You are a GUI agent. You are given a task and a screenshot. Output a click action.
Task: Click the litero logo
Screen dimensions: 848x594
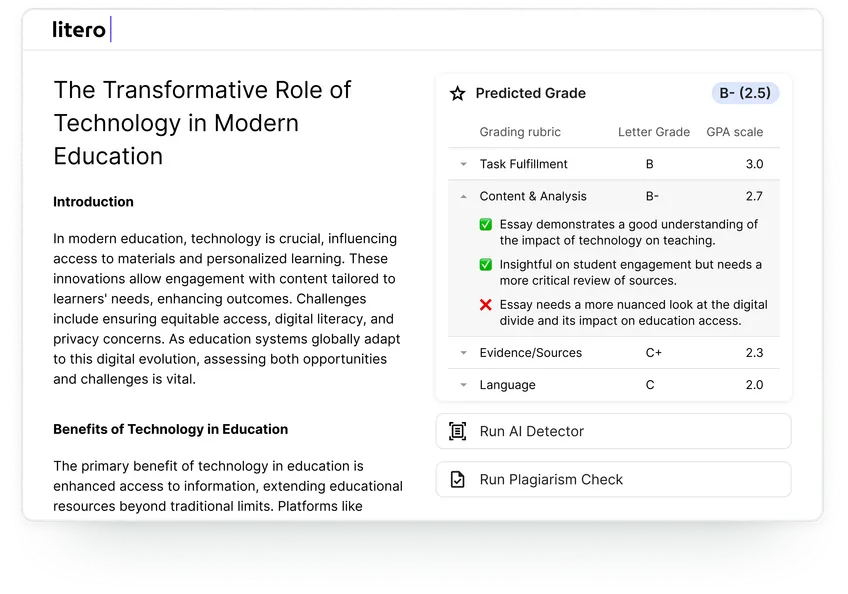click(80, 30)
